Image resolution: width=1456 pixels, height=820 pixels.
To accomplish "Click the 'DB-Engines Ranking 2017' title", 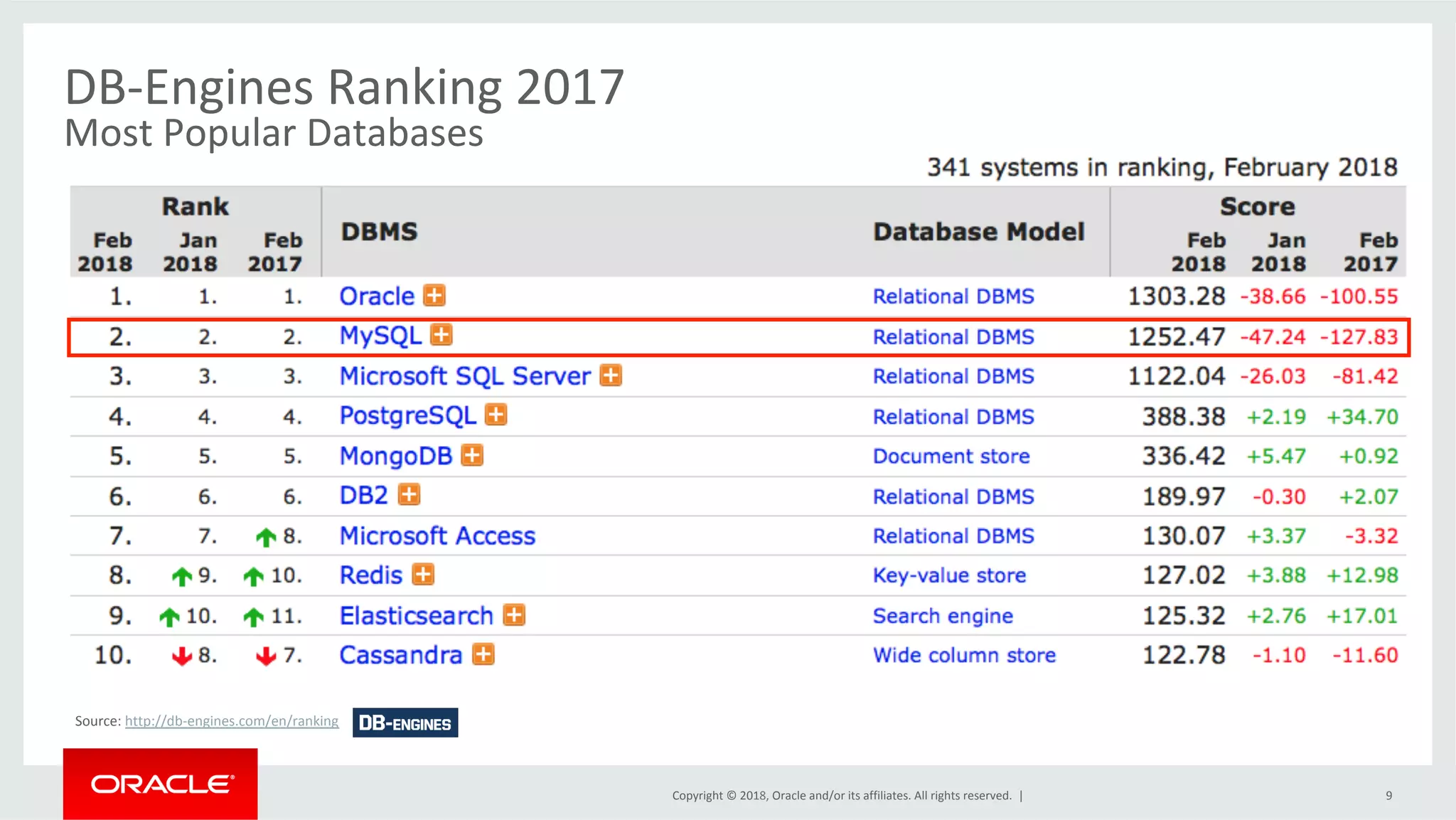I will tap(345, 87).
